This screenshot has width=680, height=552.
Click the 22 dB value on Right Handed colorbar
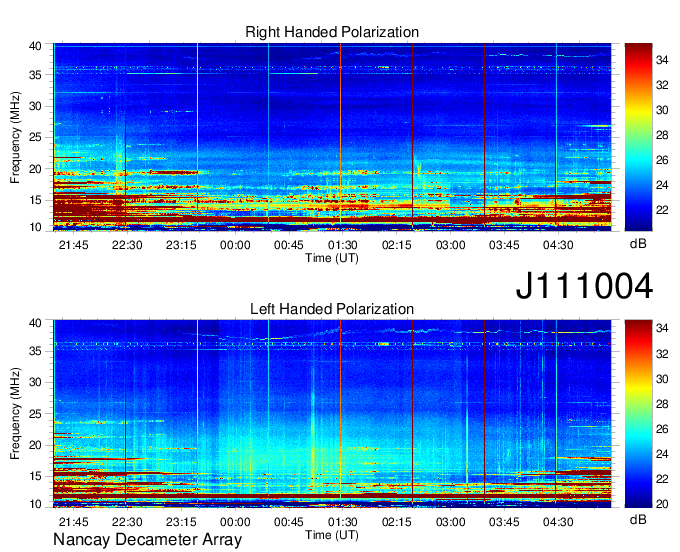coord(662,210)
